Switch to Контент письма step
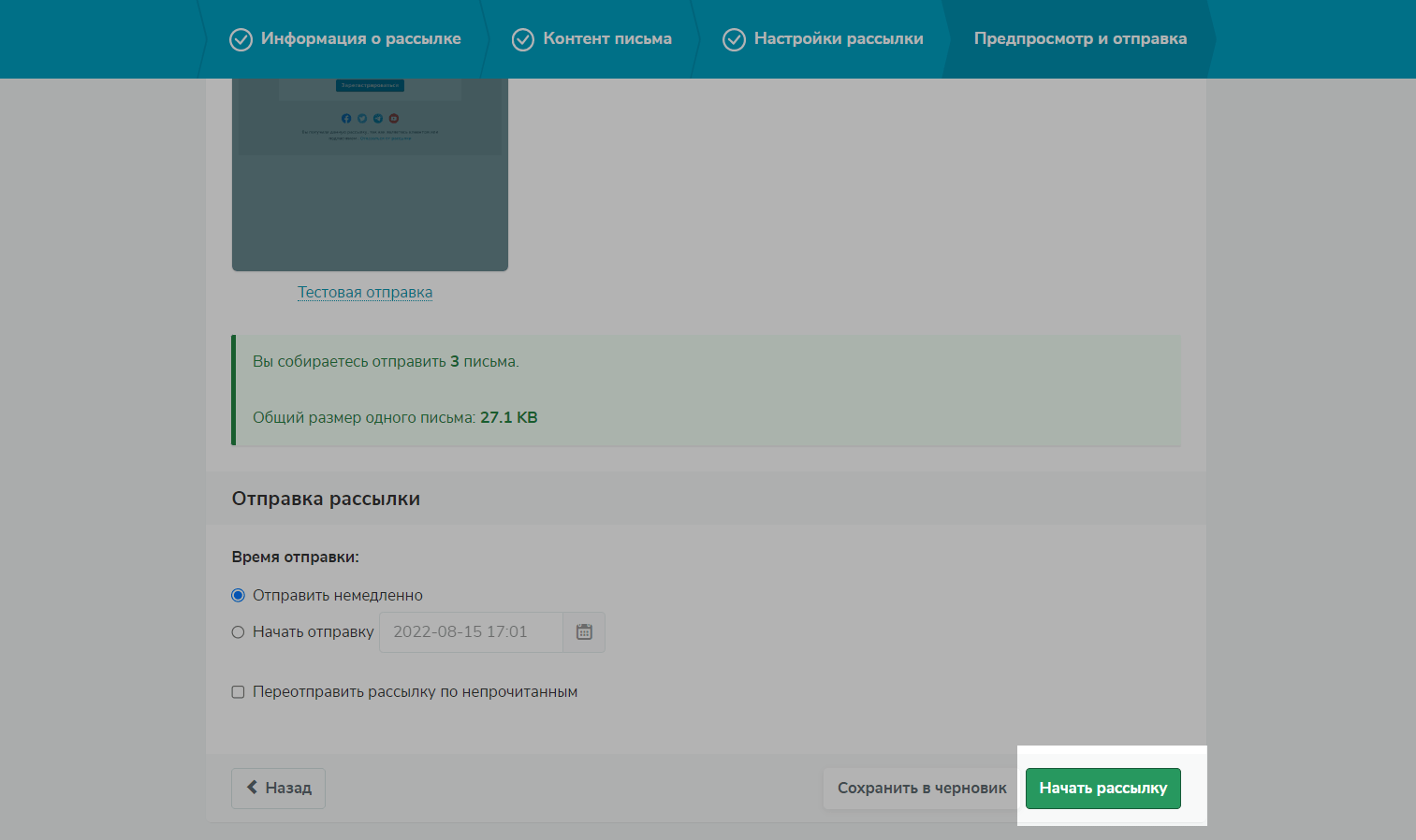Viewport: 1416px width, 840px height. [606, 38]
